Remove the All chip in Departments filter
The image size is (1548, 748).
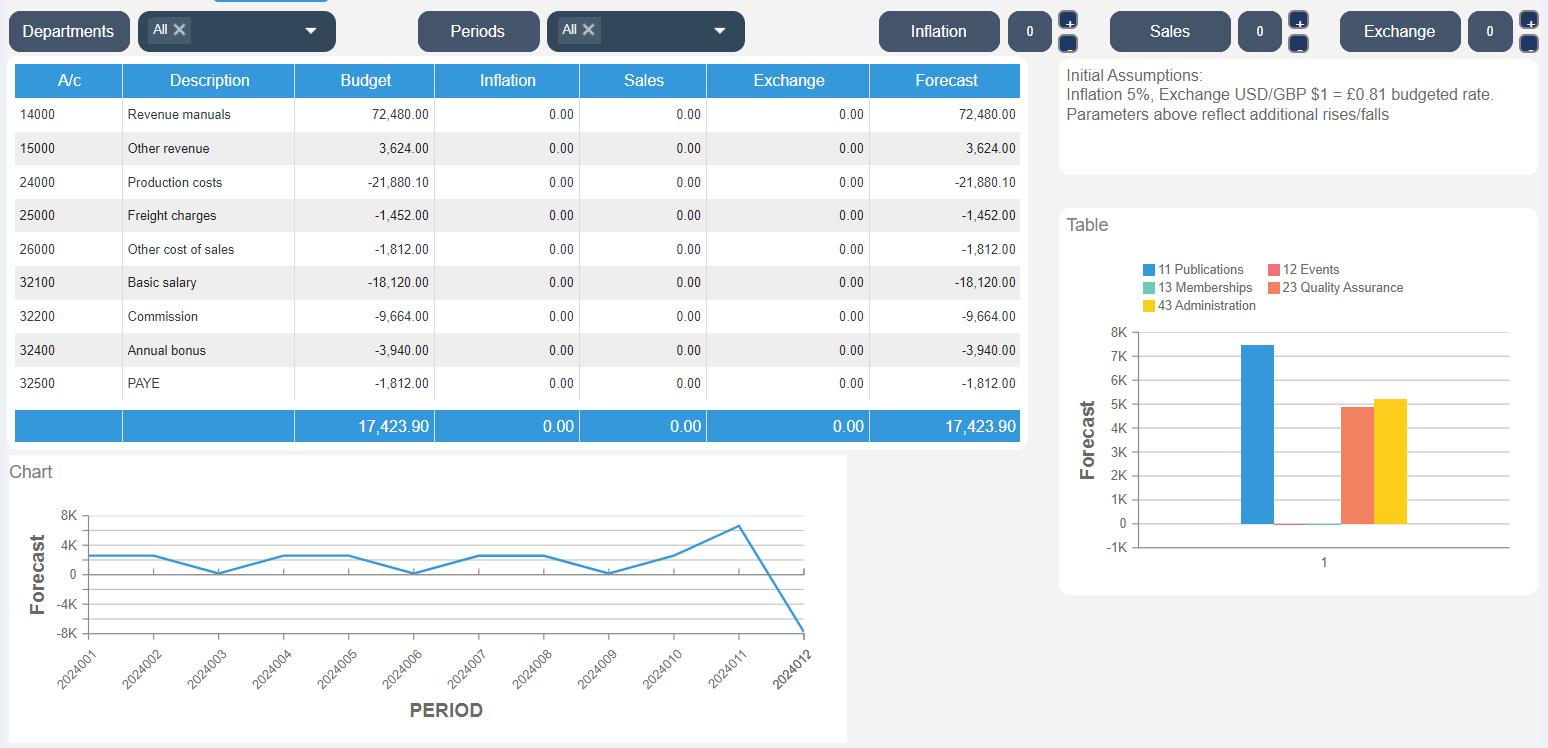point(180,29)
